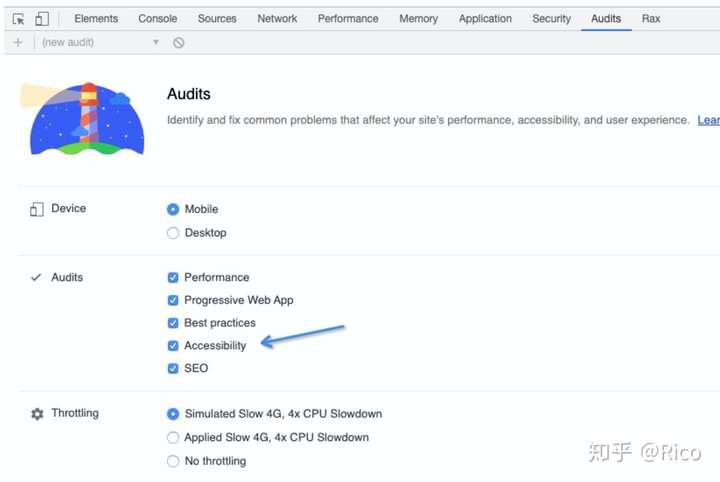Select the Desktop device radio button
The image size is (720, 482).
173,233
